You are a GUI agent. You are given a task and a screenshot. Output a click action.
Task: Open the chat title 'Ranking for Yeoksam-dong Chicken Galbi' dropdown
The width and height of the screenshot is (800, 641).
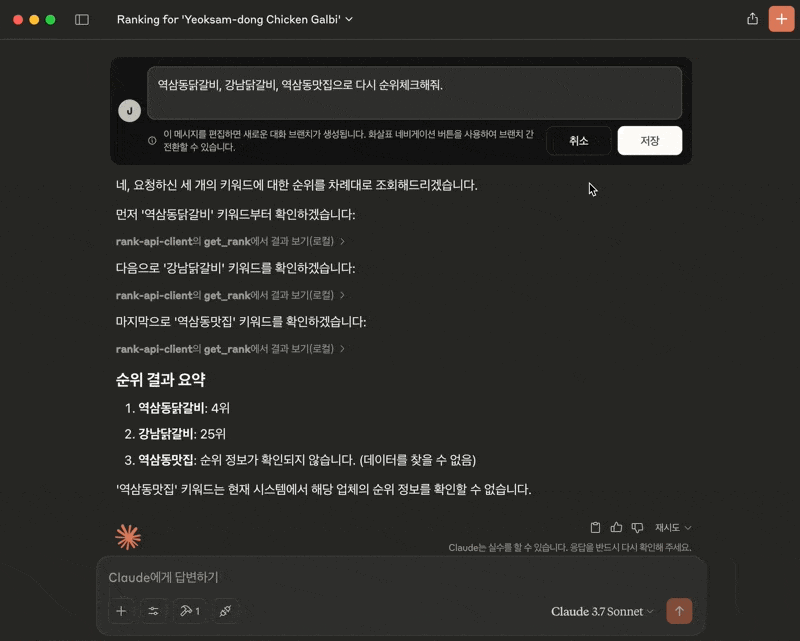click(x=235, y=19)
